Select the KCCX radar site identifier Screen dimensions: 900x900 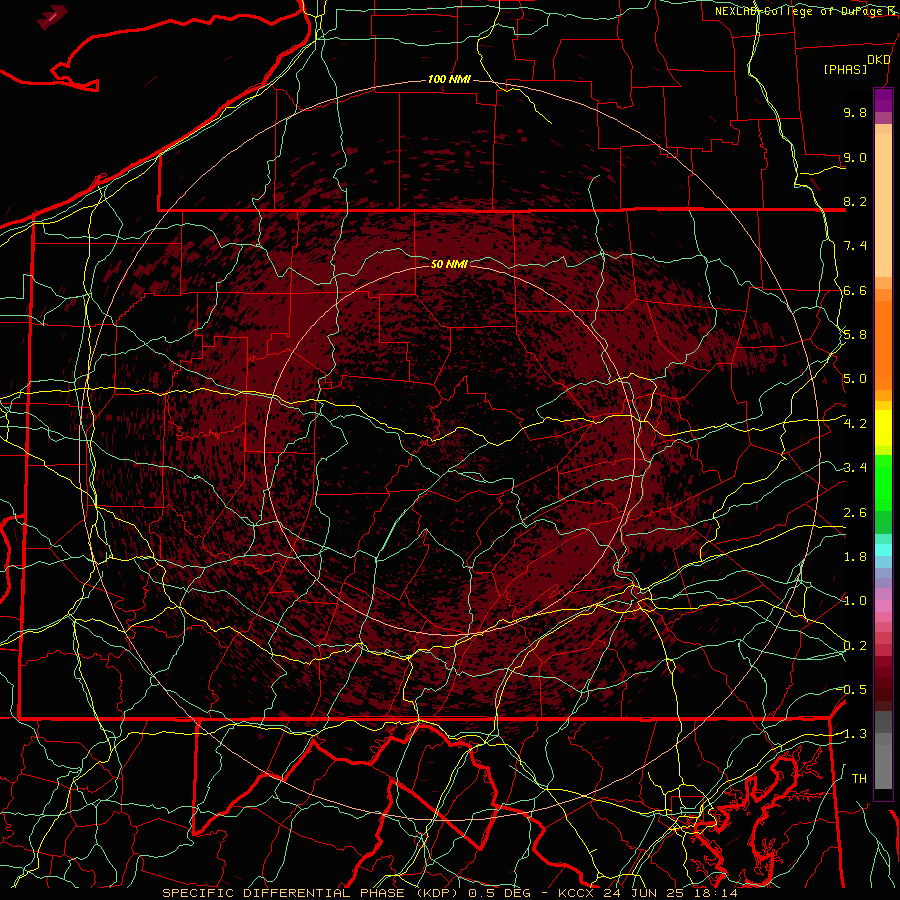click(x=577, y=893)
